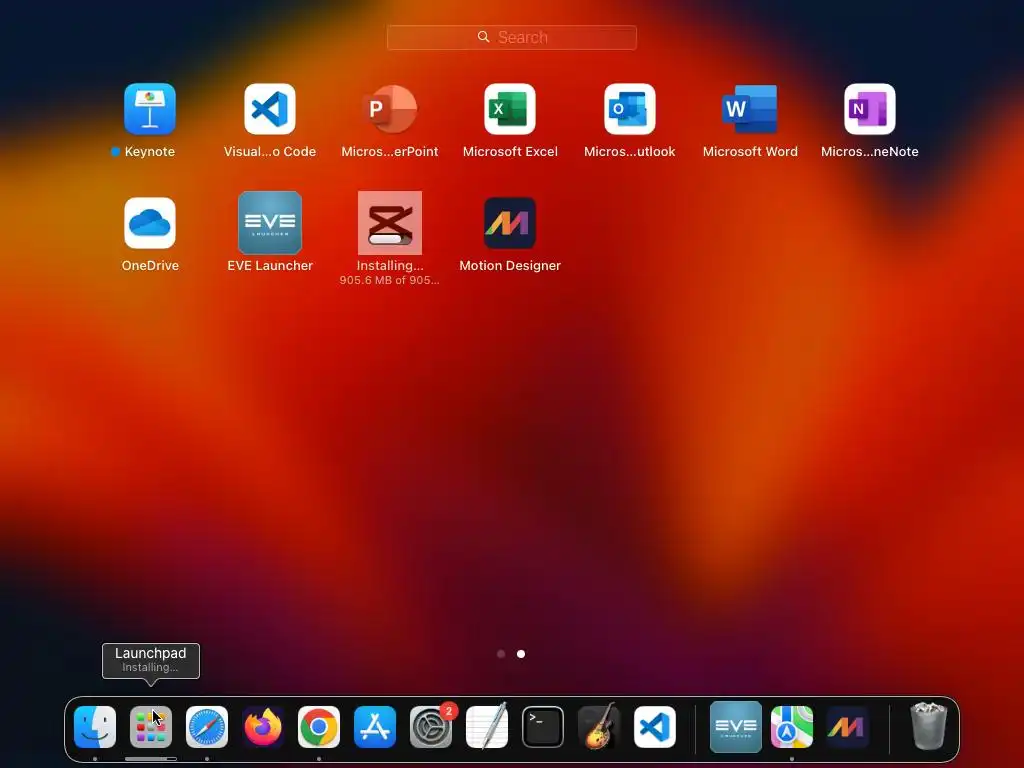Open Microsoft OneNote icon
Screen dimensions: 1024x768
[870, 108]
